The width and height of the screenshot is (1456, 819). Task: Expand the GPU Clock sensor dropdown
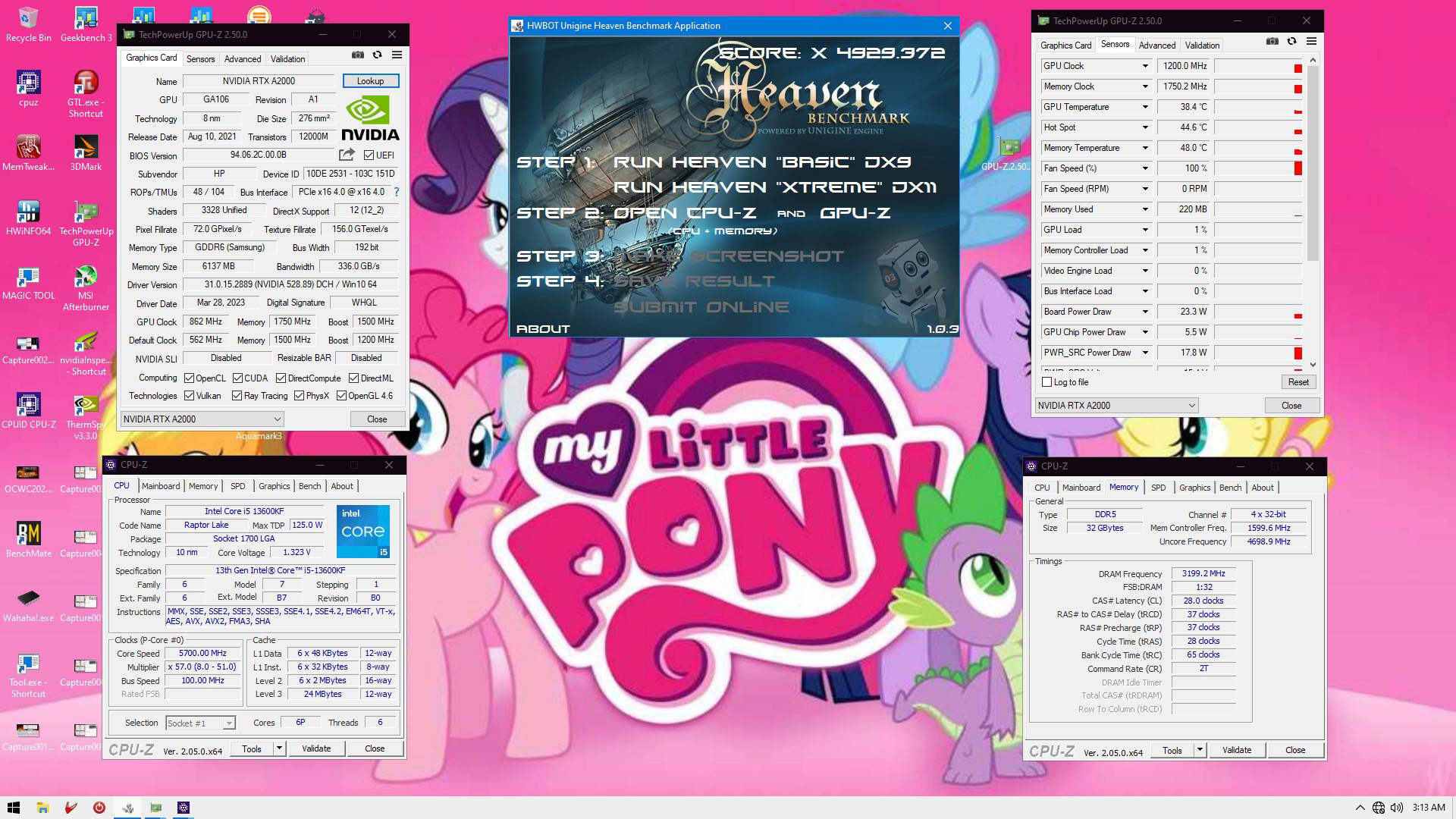1145,66
